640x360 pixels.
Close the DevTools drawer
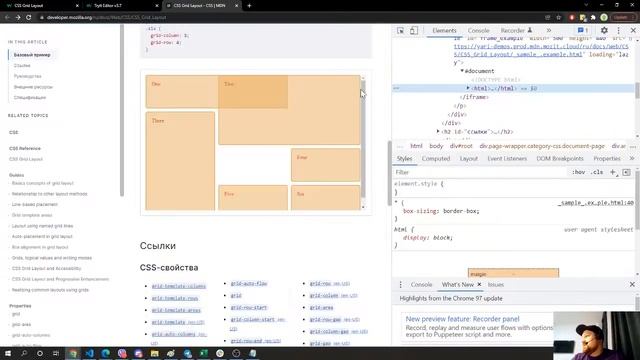pos(632,284)
